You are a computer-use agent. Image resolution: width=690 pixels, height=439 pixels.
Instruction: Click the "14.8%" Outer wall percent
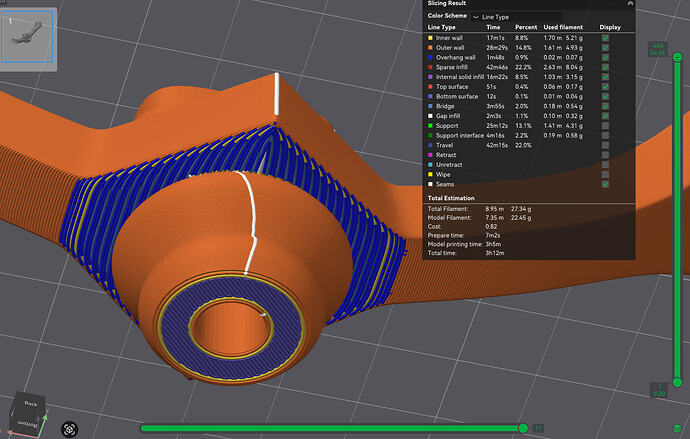(523, 48)
